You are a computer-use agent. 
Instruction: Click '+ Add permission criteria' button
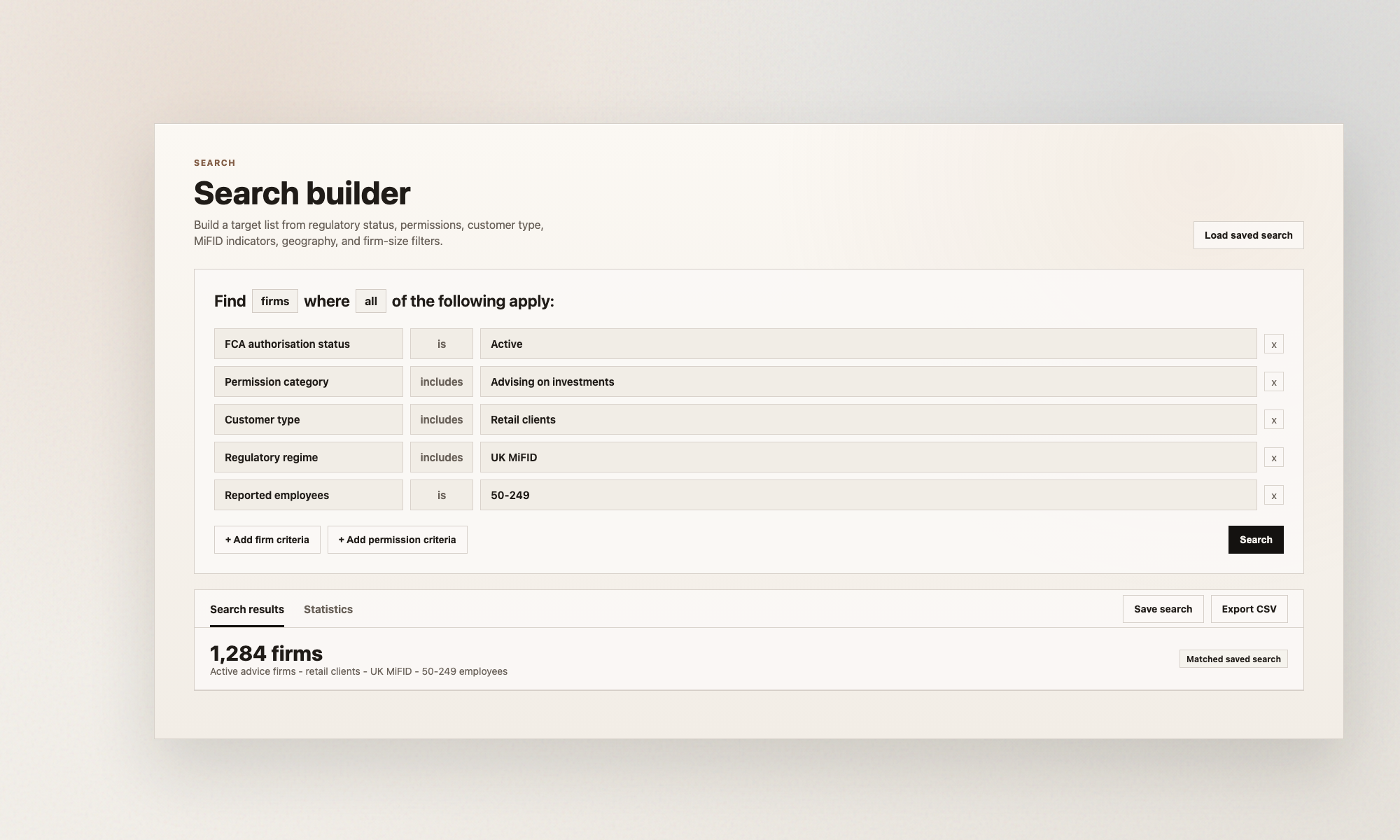397,540
